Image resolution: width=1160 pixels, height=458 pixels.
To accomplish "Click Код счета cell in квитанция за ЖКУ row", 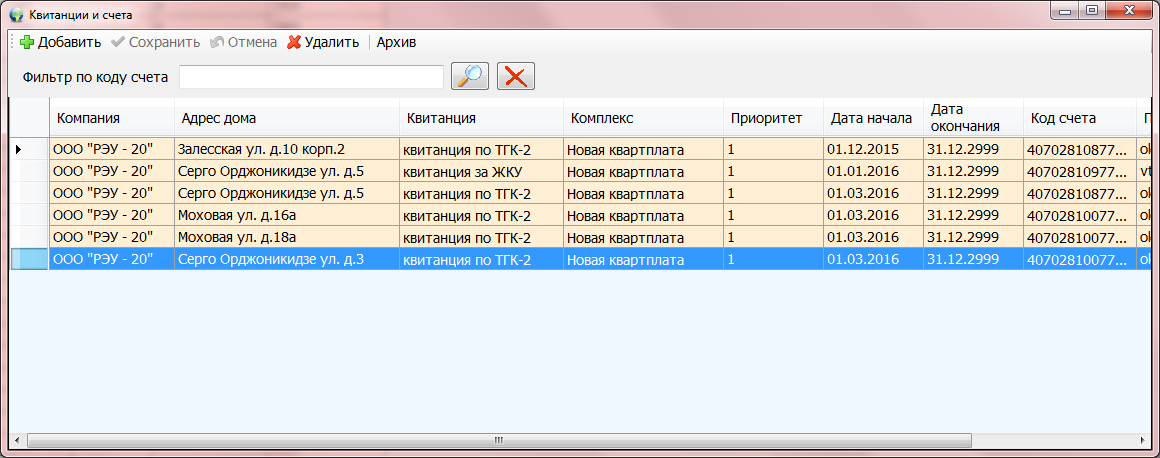I will [1079, 171].
